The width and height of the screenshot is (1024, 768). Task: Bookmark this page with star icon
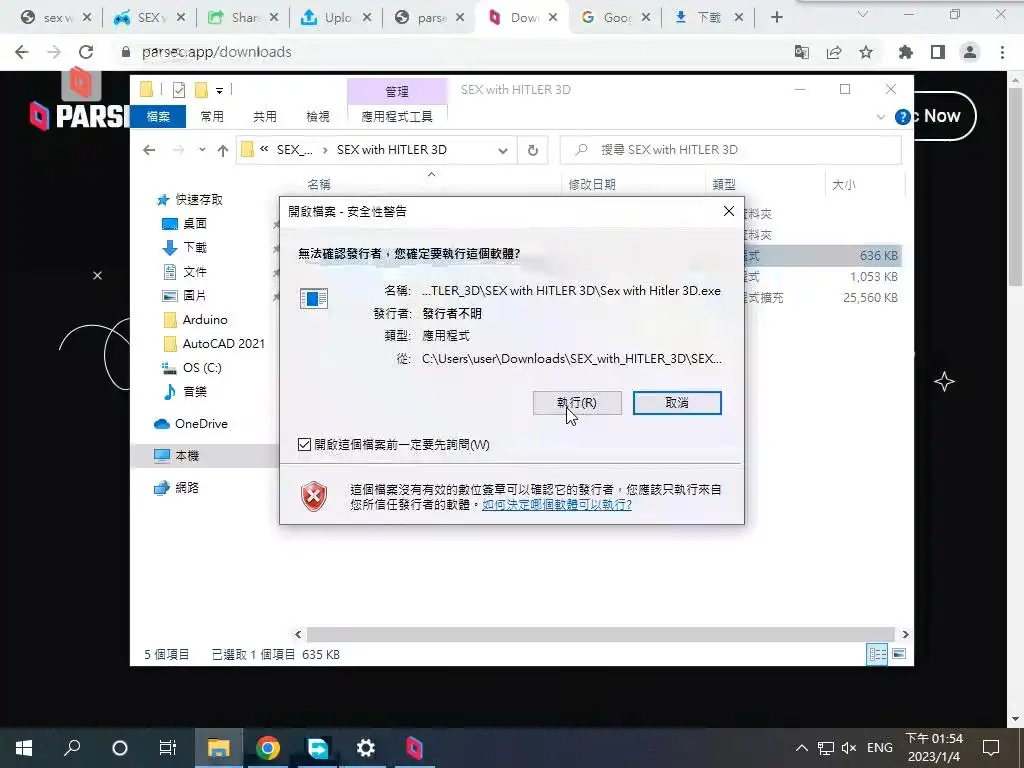point(866,52)
